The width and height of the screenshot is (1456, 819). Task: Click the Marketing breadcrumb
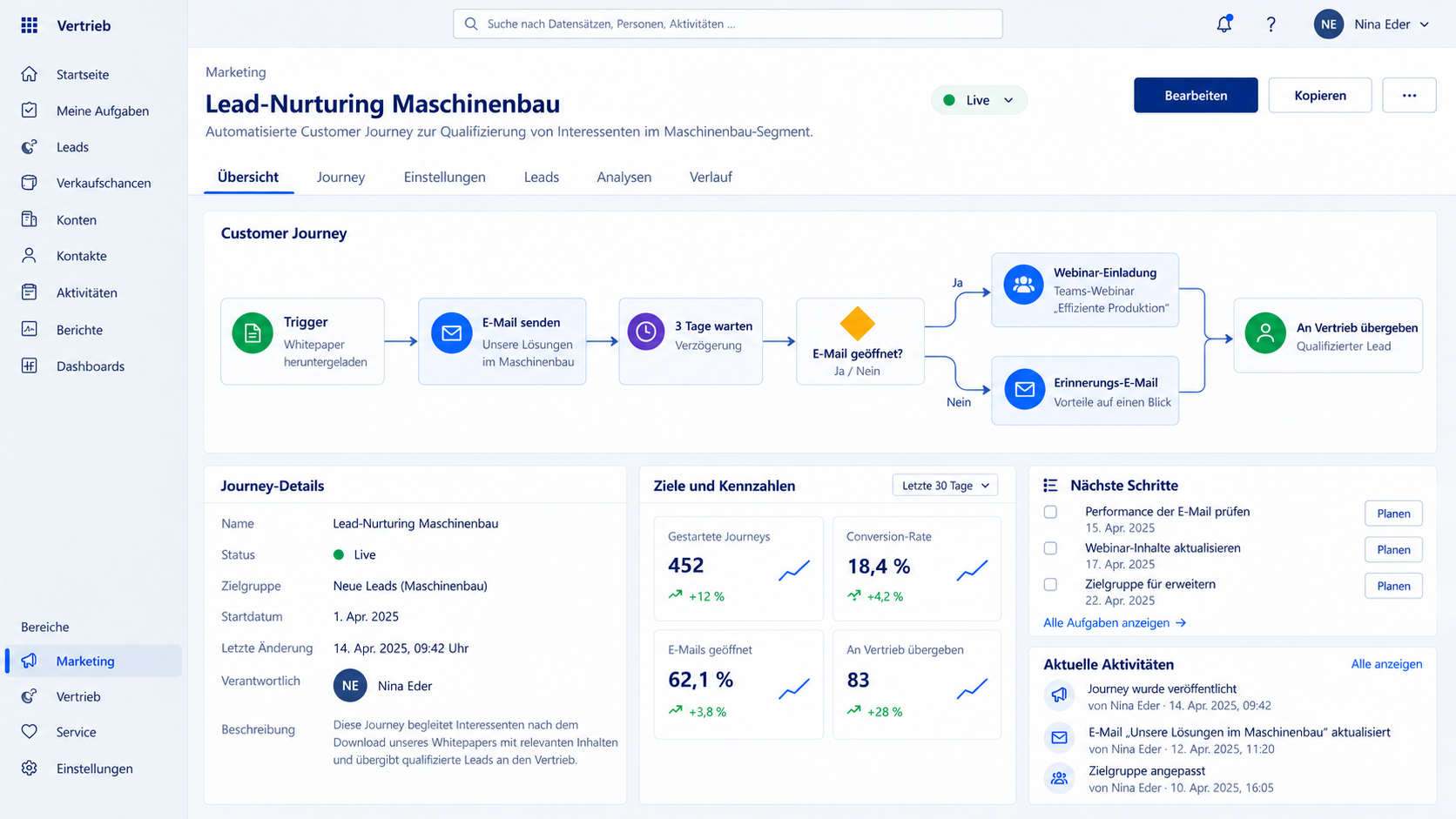point(236,72)
